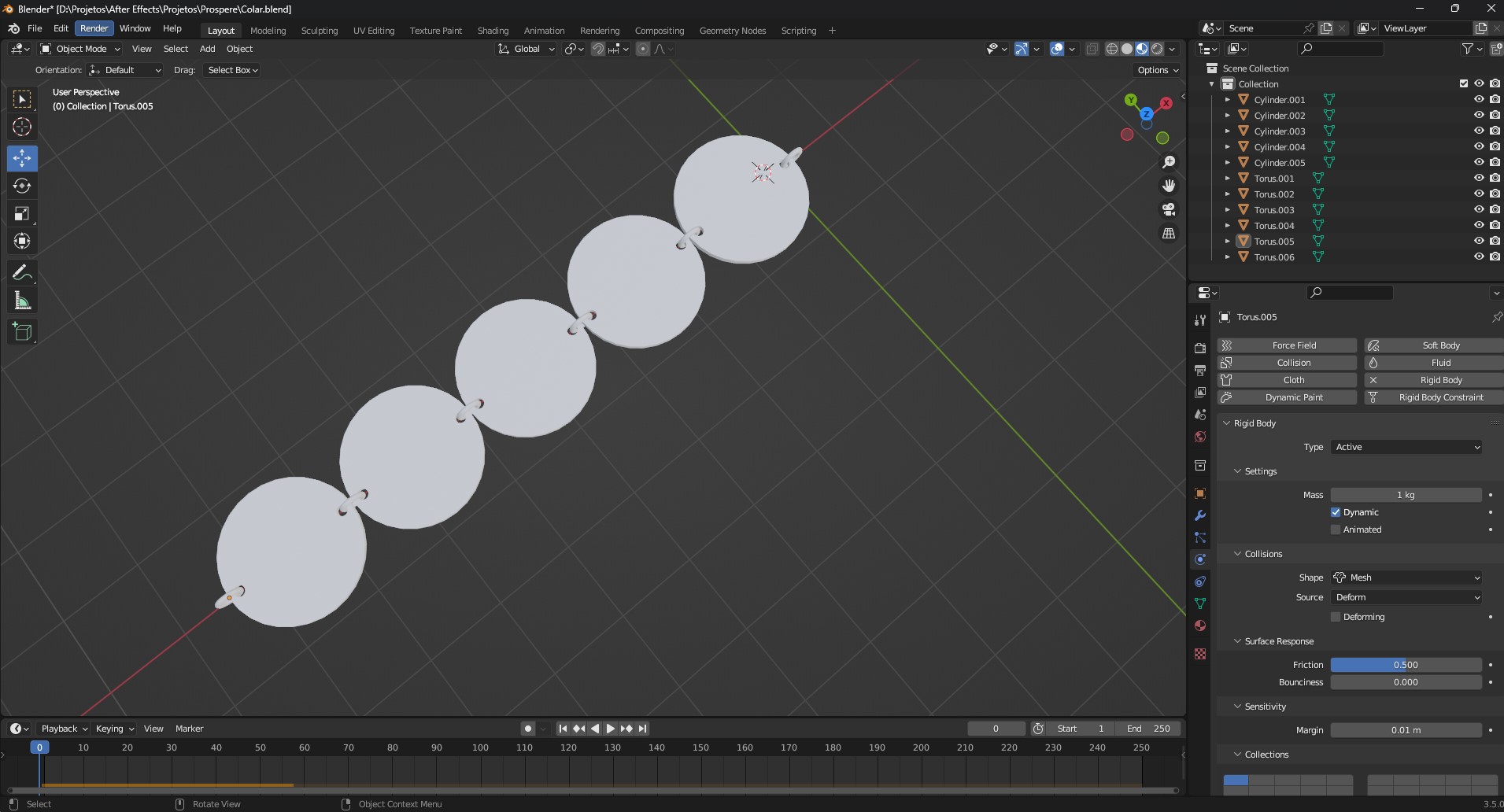Open the Render menu
Image resolution: width=1504 pixels, height=812 pixels.
[94, 28]
